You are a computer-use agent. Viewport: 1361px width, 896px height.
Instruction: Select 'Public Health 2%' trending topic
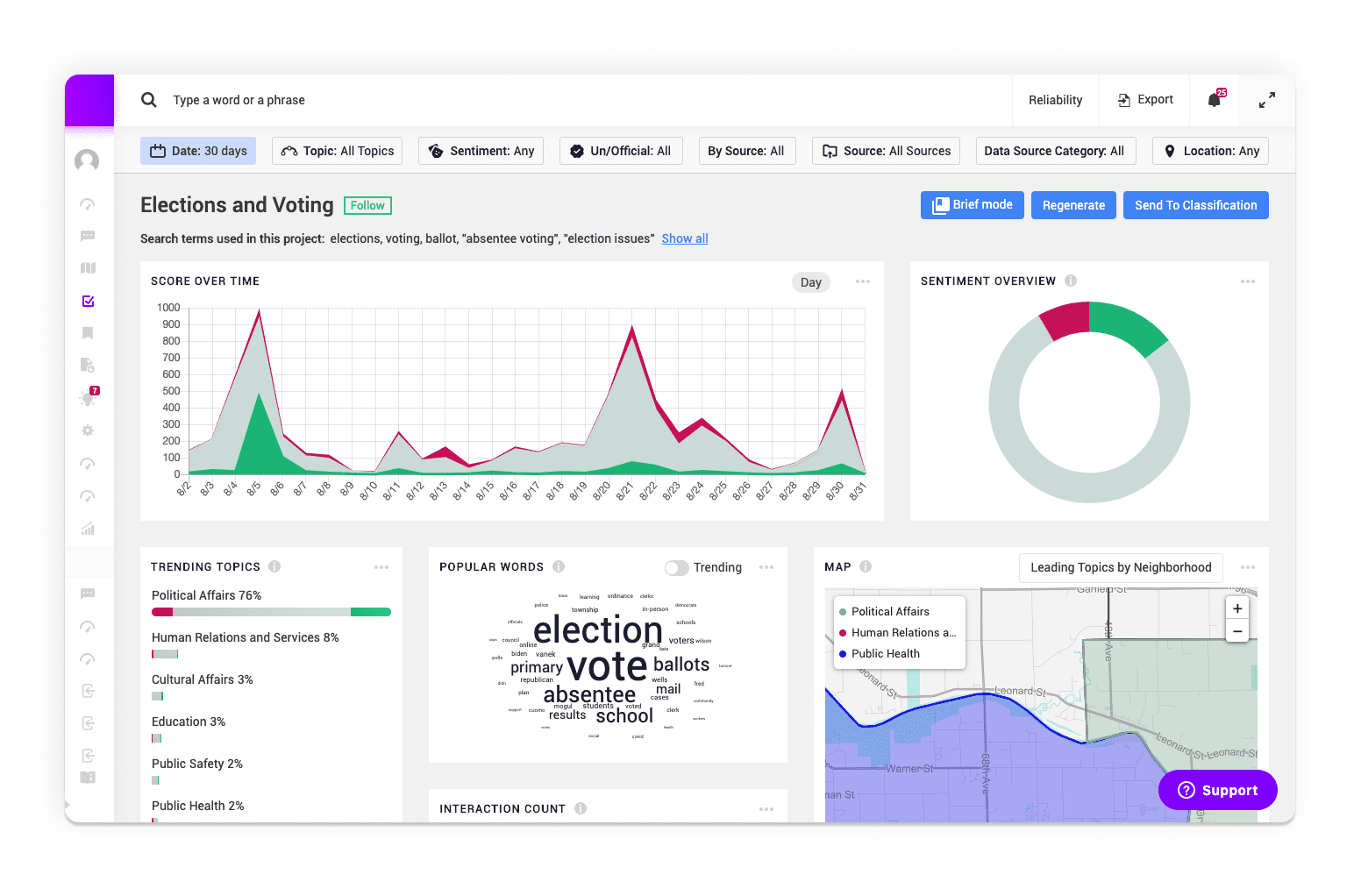(x=198, y=806)
